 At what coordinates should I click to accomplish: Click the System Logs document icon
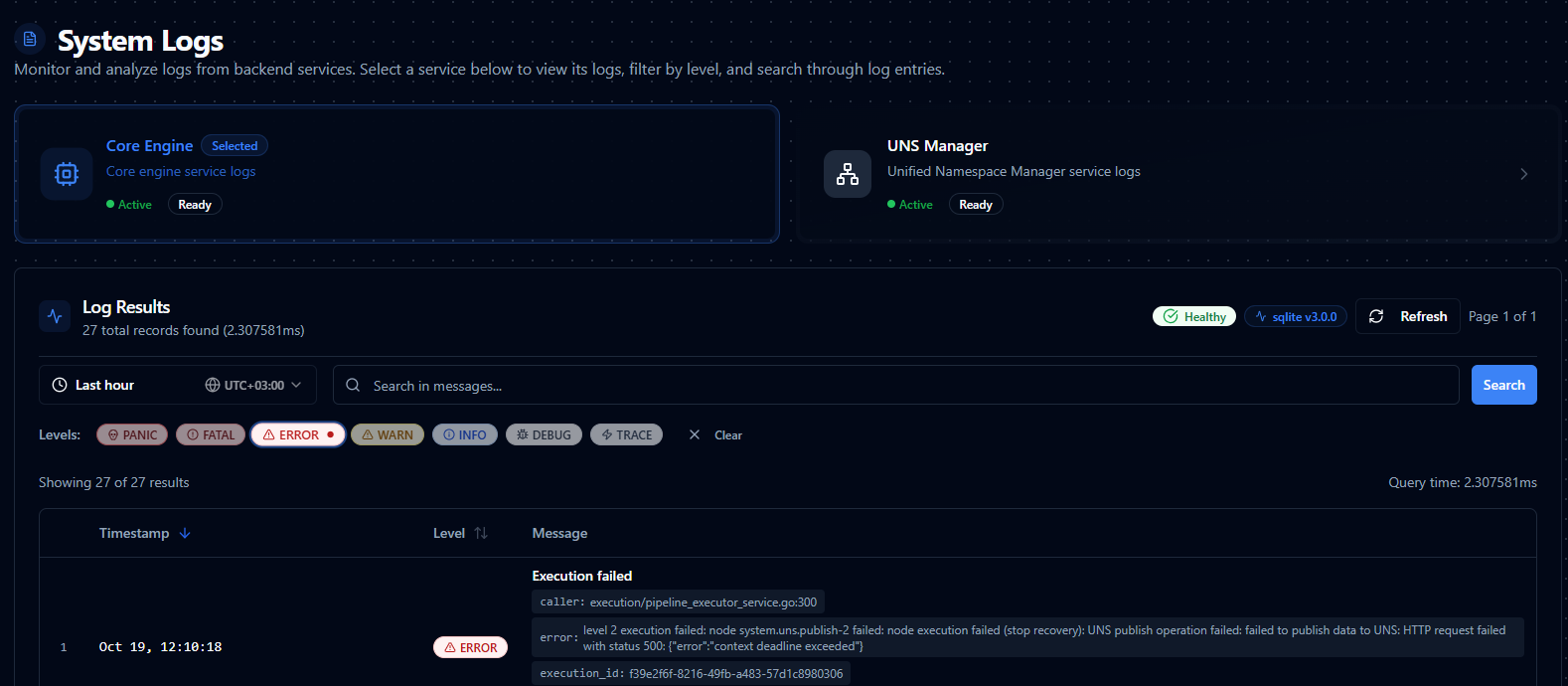[x=30, y=39]
